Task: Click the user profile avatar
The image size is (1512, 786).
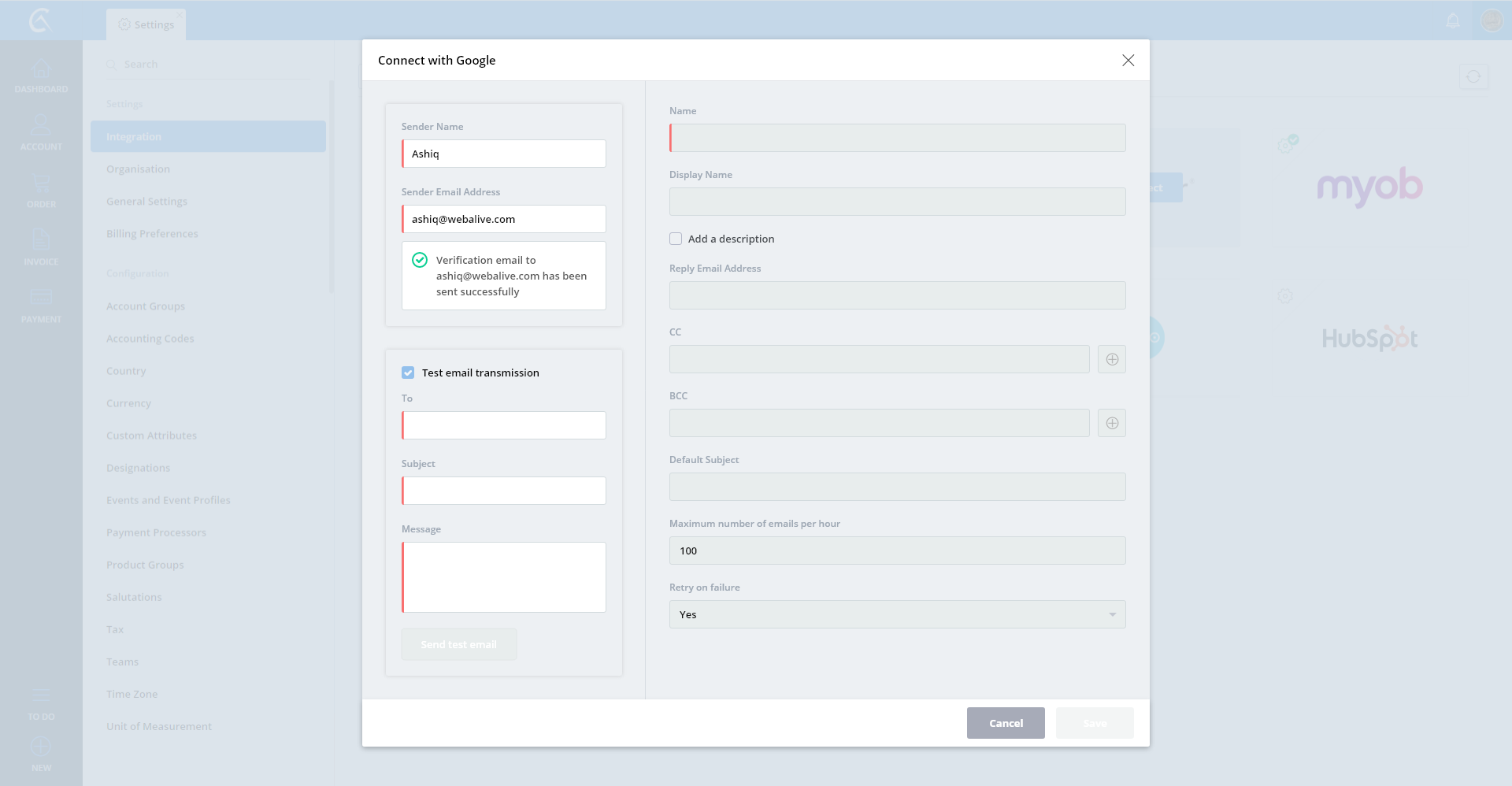Action: click(x=1492, y=20)
